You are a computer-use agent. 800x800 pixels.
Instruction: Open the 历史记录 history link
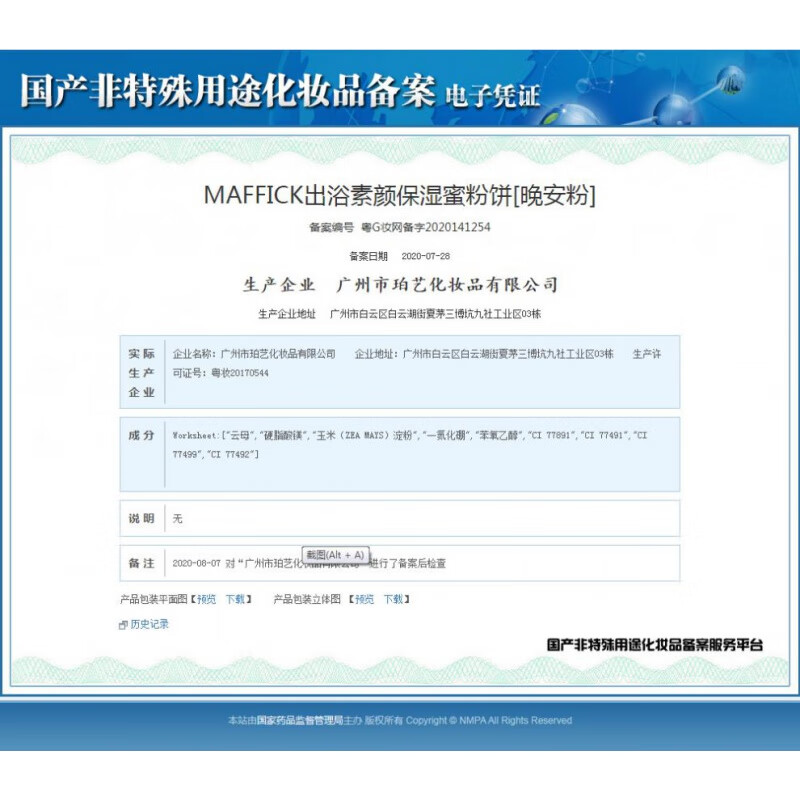point(149,624)
